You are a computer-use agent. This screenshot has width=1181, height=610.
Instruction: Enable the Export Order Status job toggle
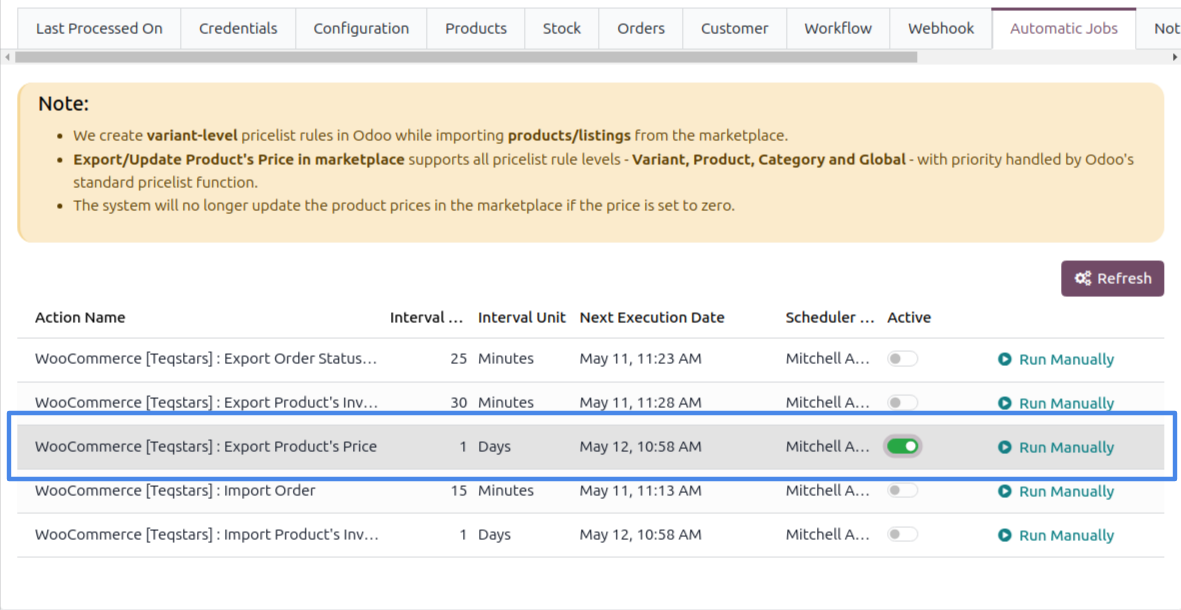(x=902, y=358)
